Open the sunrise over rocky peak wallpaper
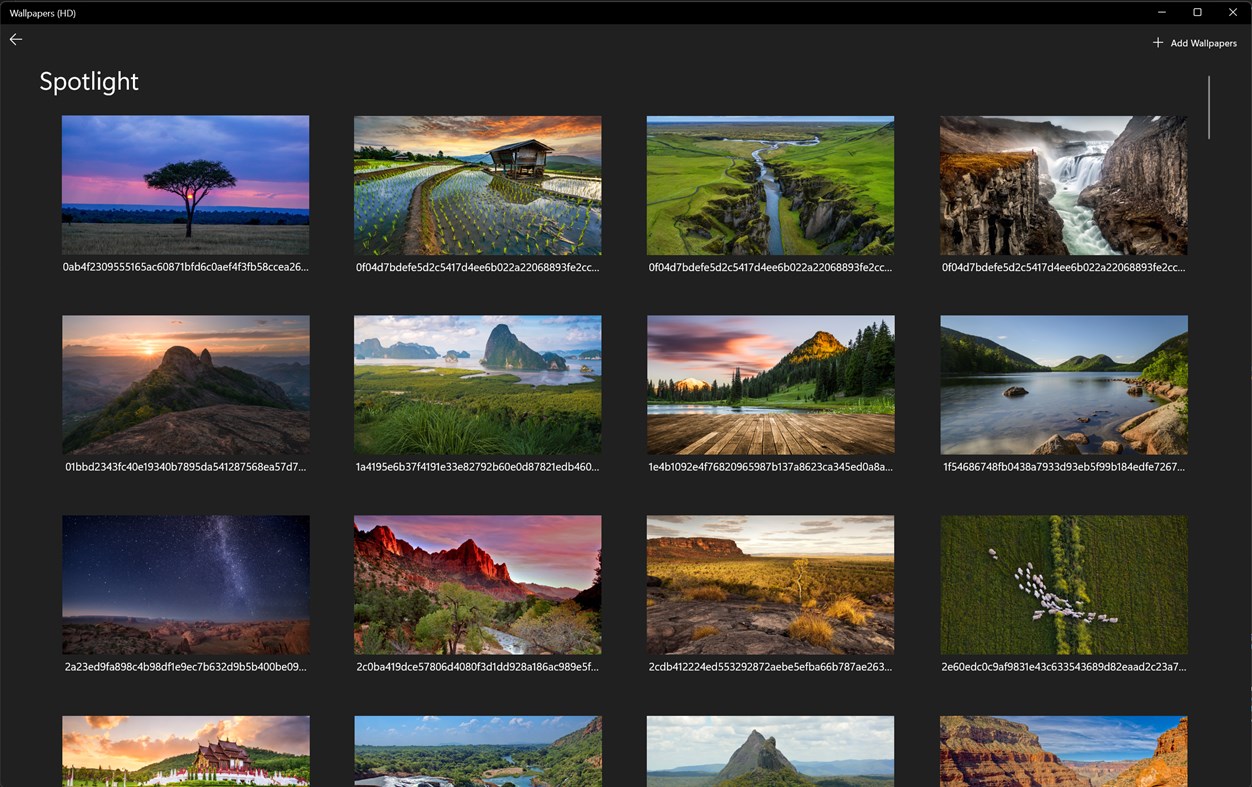 [x=185, y=384]
